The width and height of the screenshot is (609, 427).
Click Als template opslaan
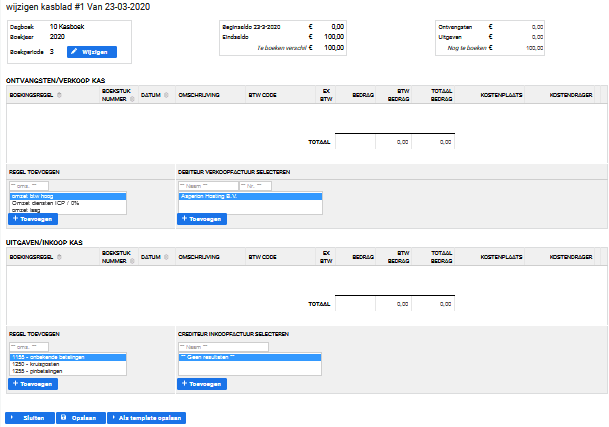click(x=146, y=418)
